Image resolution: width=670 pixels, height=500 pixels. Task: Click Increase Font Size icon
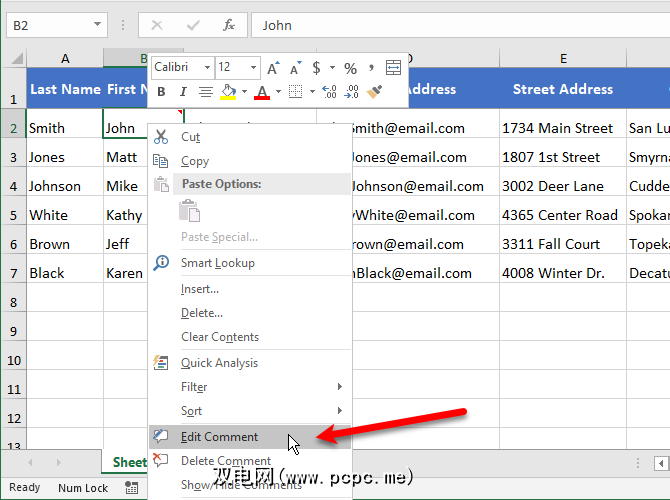[273, 68]
